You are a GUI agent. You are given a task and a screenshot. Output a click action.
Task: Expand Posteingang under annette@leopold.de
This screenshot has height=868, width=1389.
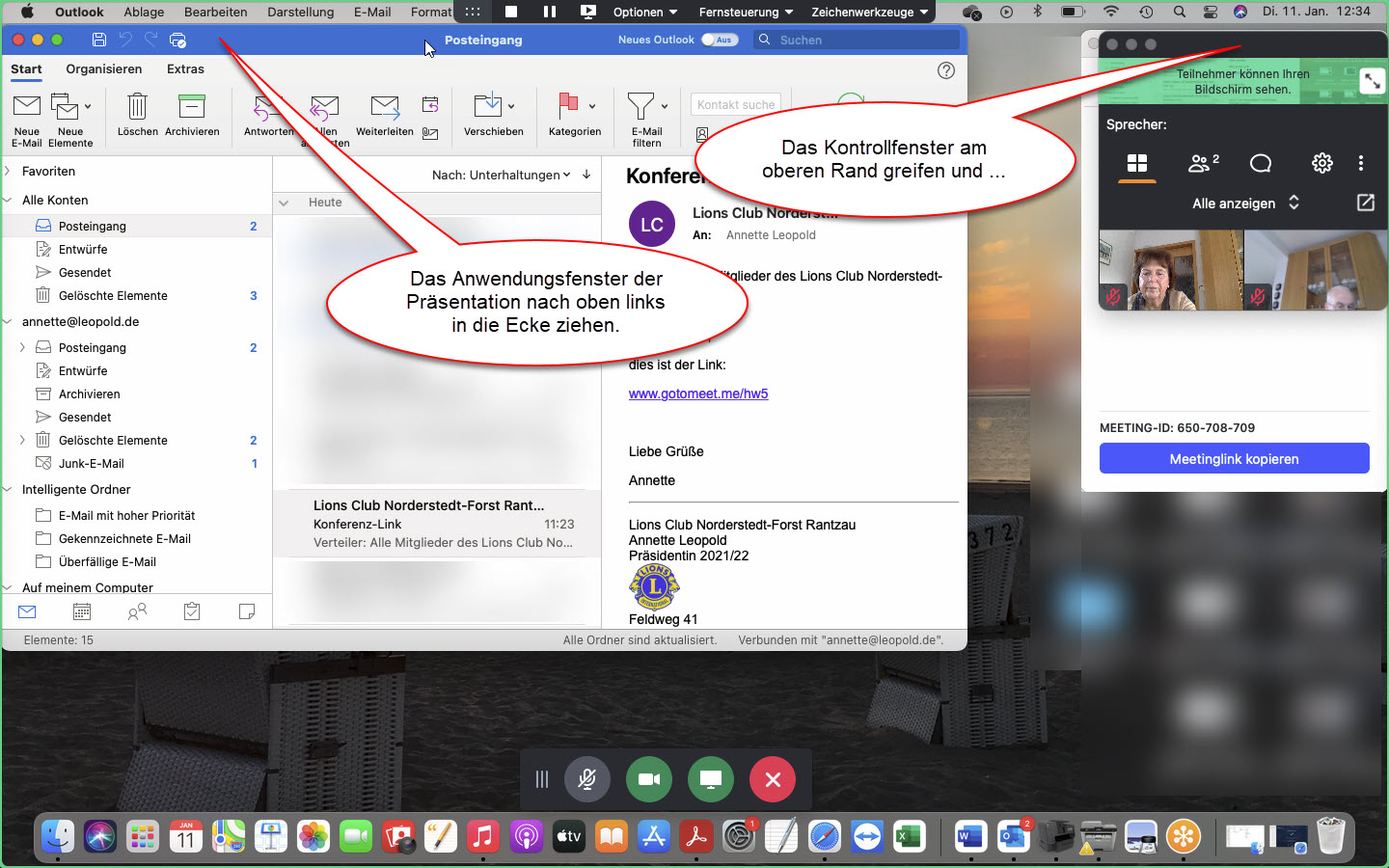22,347
